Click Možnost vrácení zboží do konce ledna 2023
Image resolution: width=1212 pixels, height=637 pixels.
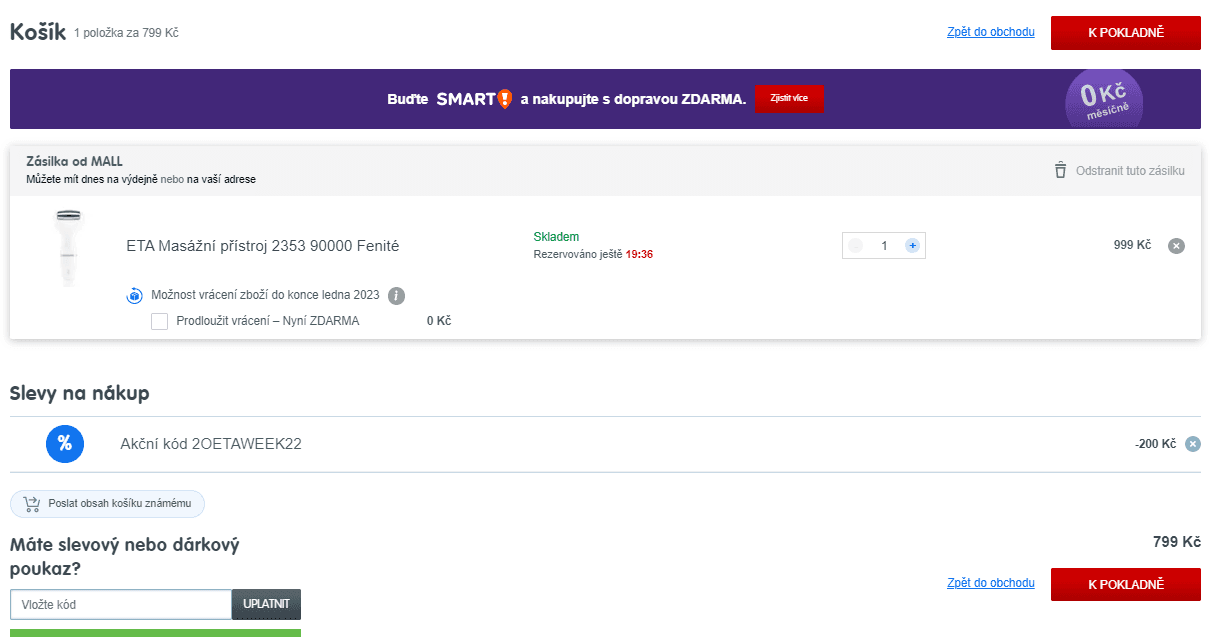tap(265, 295)
